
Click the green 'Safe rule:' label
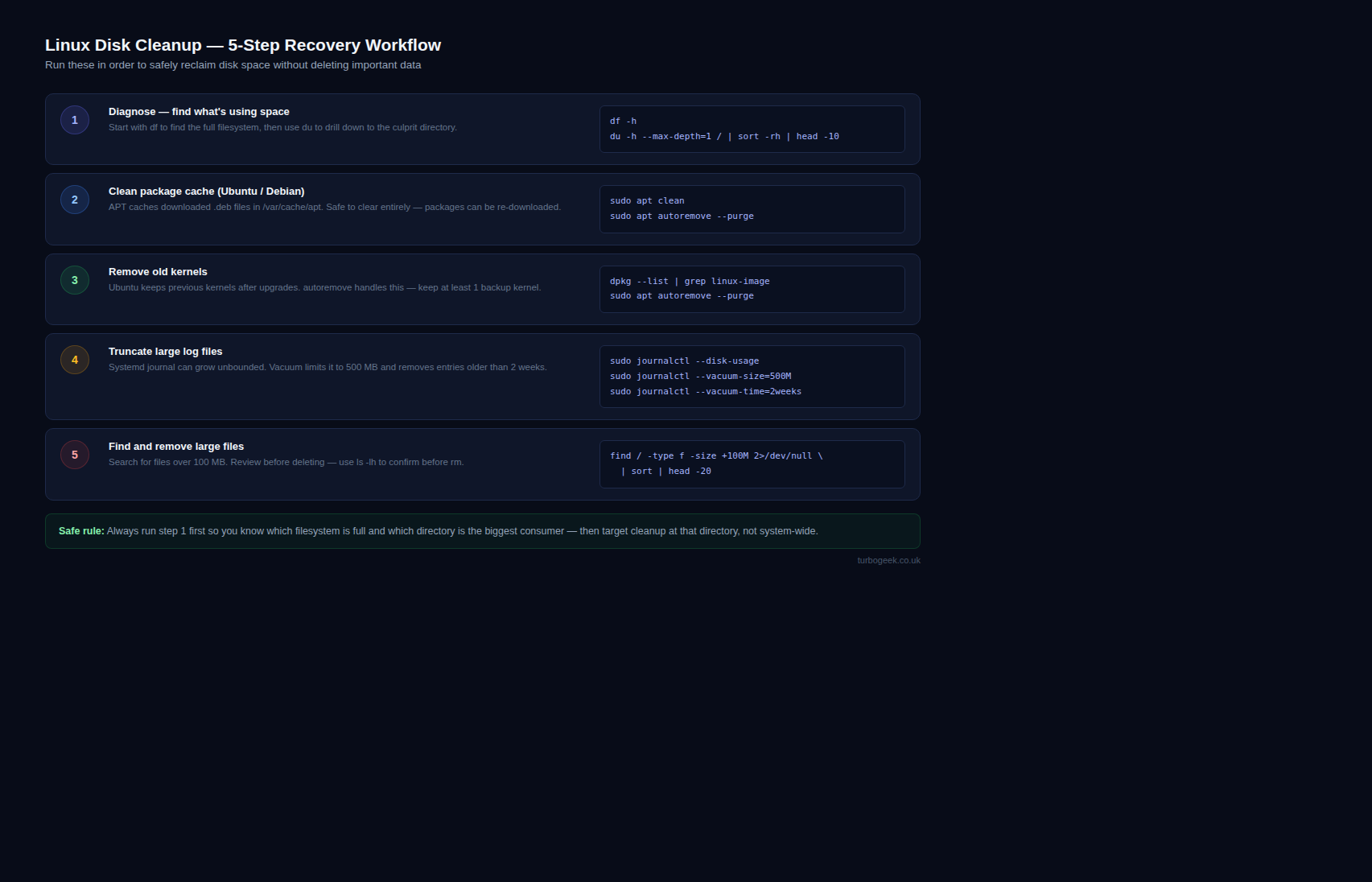pyautogui.click(x=81, y=531)
